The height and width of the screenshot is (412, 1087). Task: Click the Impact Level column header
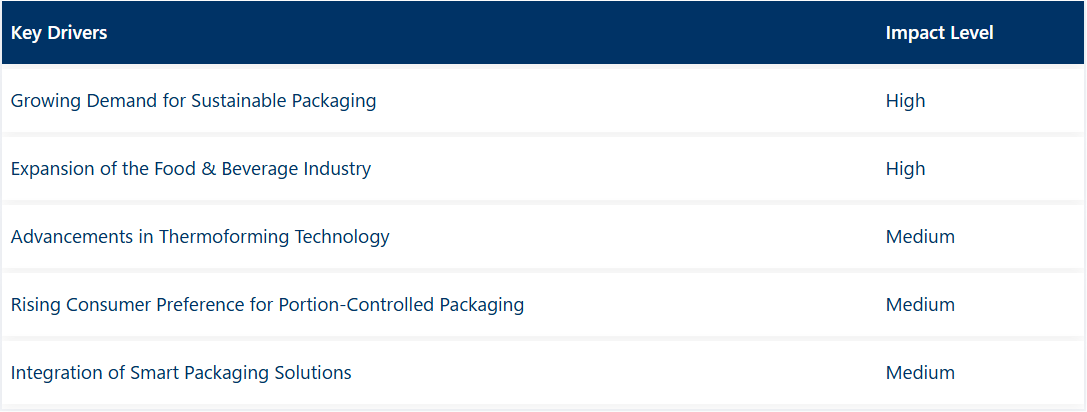[x=939, y=33]
